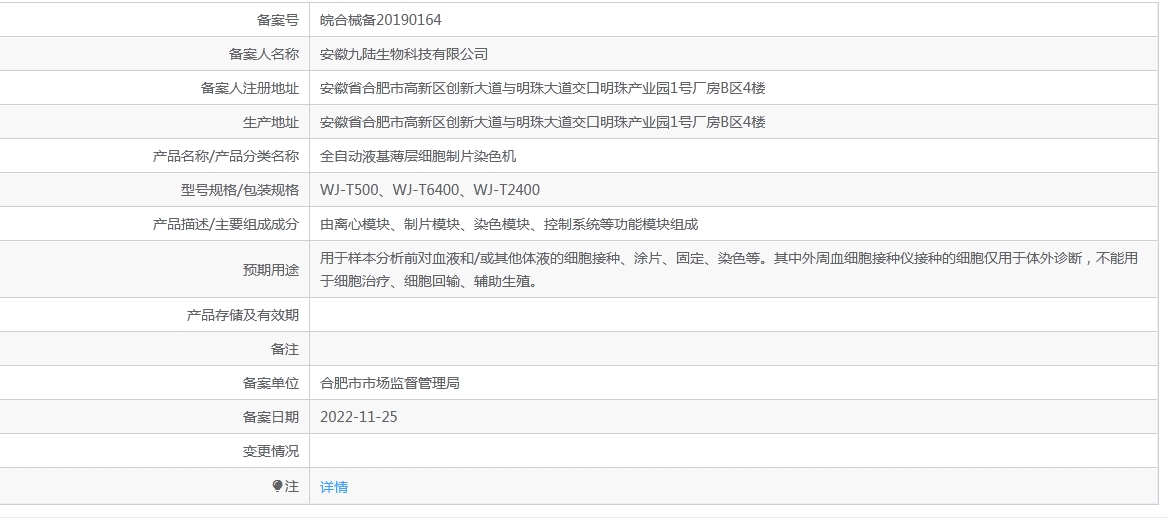1168x526 pixels.
Task: Click the 产品描述/主要组成成分 label
Action: coord(226,224)
